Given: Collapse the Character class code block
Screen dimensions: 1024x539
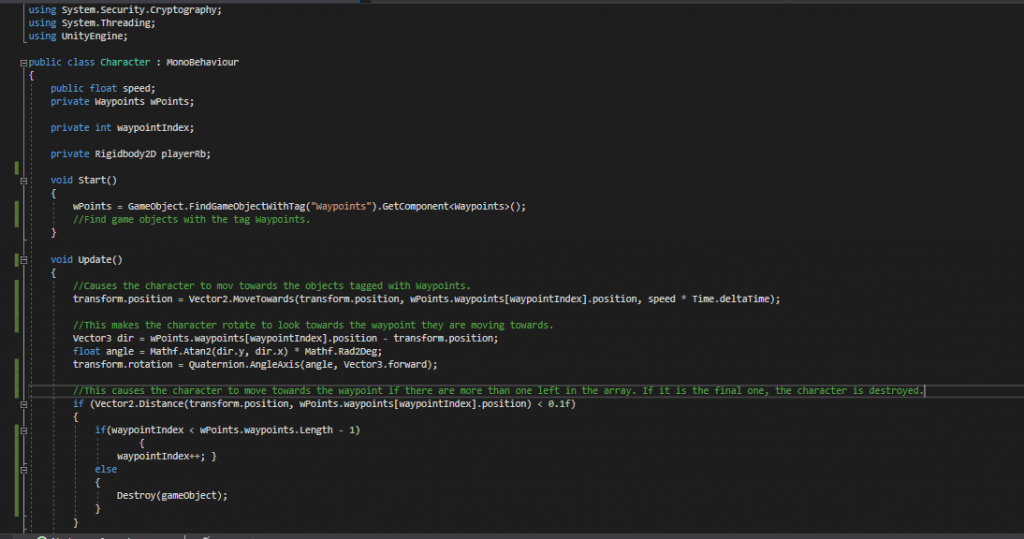Looking at the screenshot, I should tap(24, 62).
